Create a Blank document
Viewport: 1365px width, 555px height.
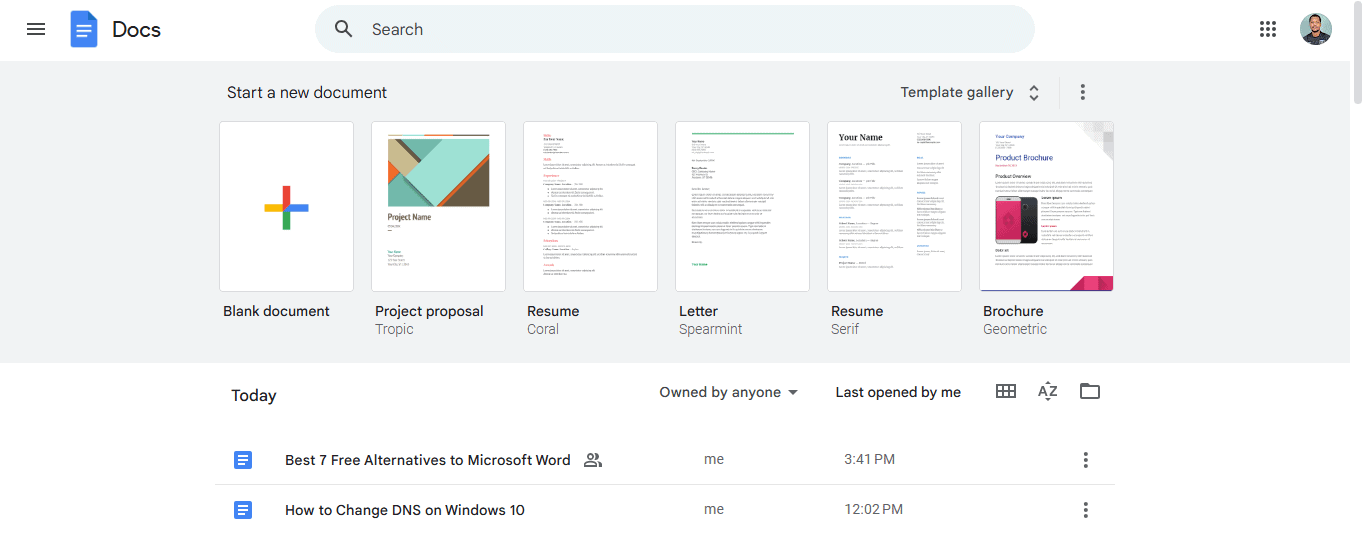(x=286, y=206)
